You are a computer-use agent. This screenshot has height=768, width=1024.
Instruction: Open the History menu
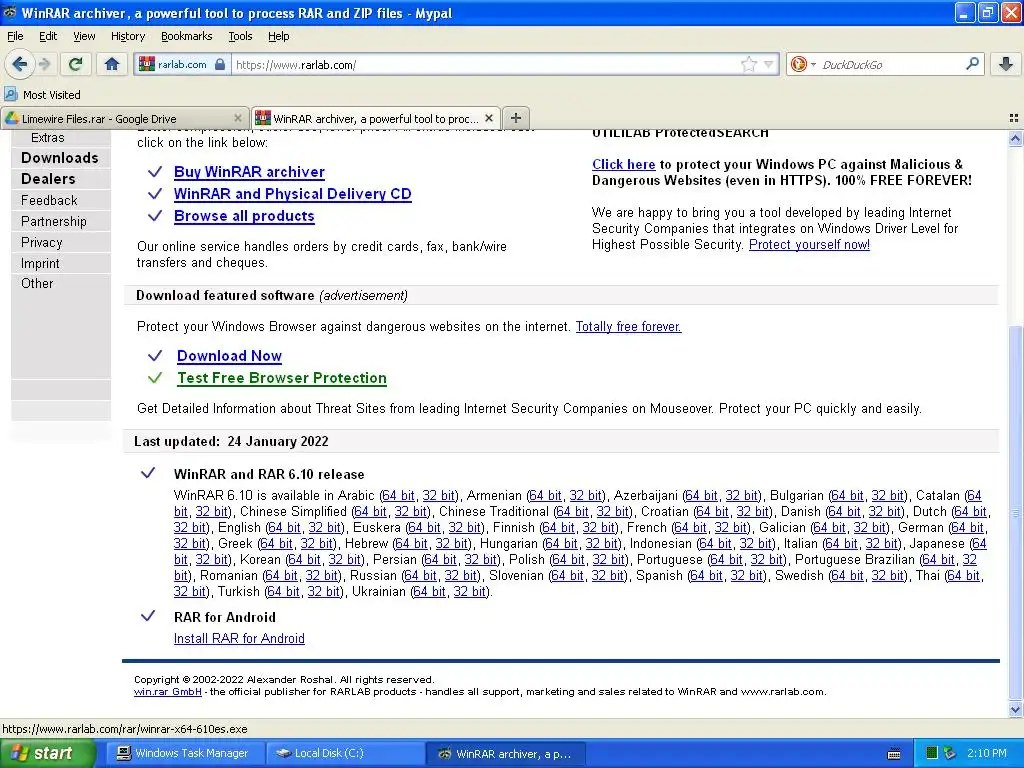[127, 36]
